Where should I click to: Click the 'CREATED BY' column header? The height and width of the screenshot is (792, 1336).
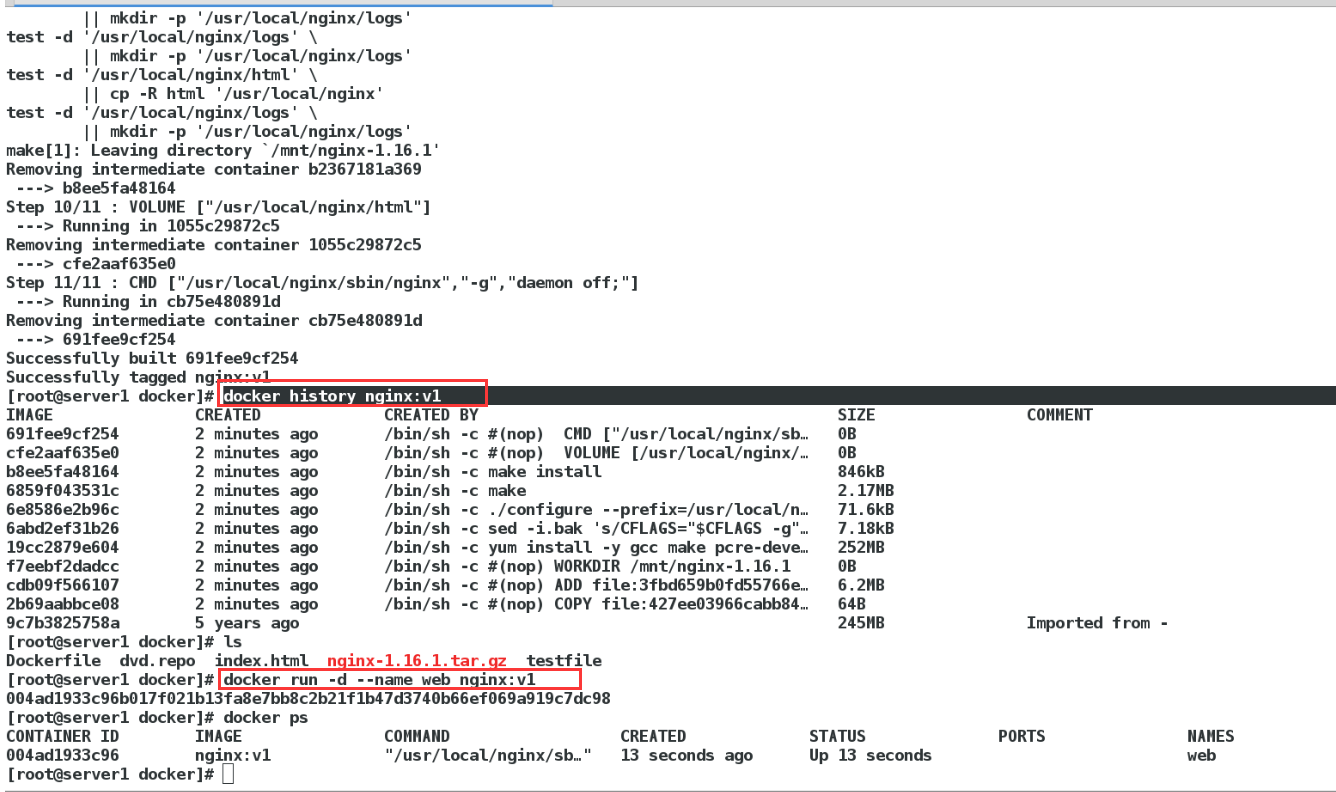[x=431, y=415]
